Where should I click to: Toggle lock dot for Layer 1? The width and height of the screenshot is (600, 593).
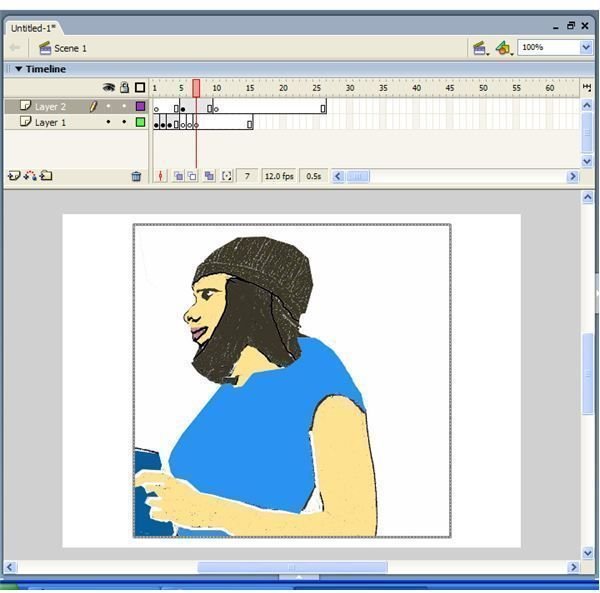tap(124, 122)
